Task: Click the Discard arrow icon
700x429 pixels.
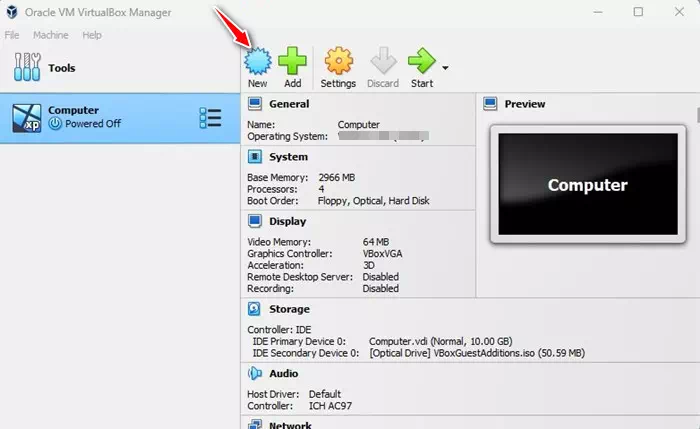Action: [383, 61]
